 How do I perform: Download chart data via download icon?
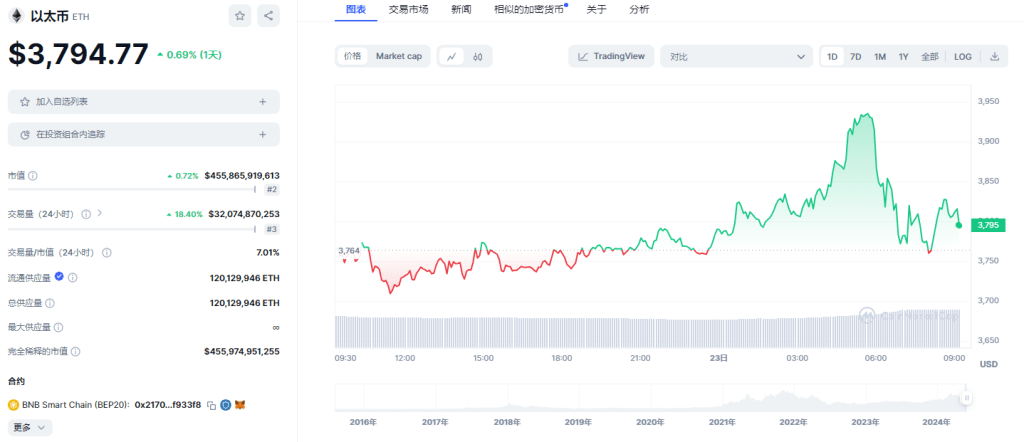[994, 57]
